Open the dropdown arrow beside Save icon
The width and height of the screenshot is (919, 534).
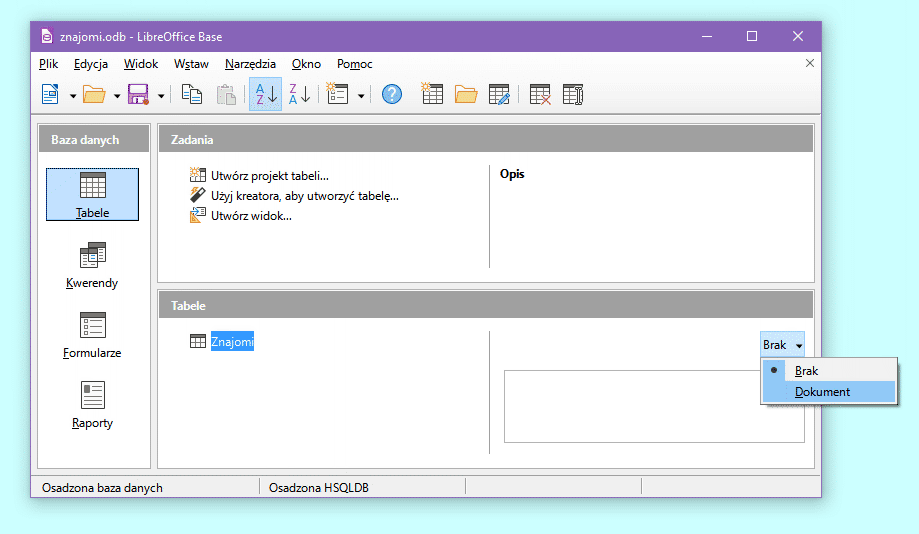click(x=161, y=95)
